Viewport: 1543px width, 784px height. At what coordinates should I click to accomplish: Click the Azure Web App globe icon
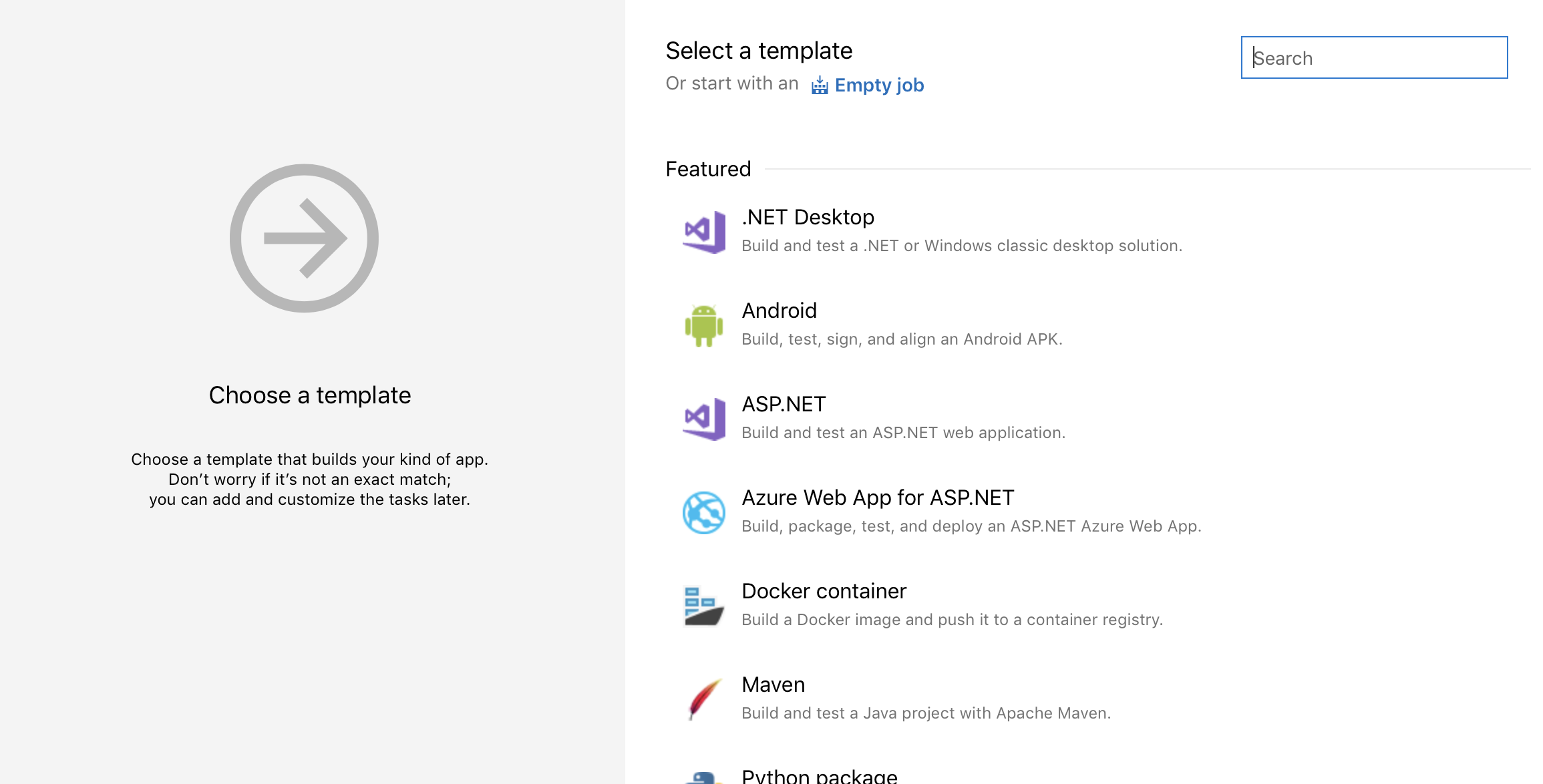704,512
